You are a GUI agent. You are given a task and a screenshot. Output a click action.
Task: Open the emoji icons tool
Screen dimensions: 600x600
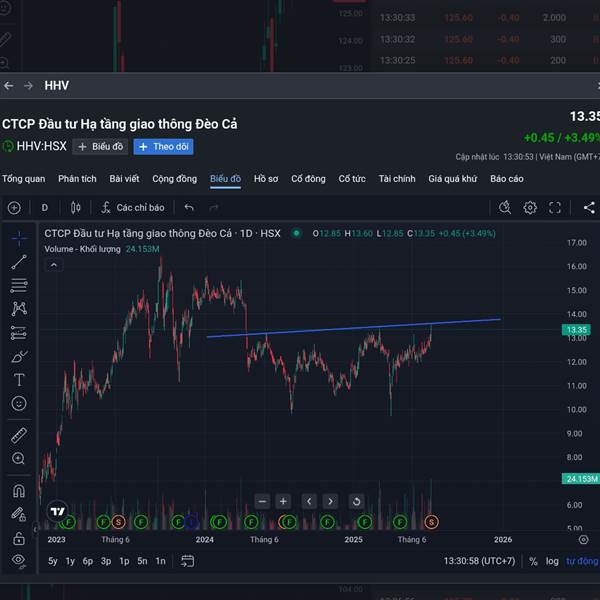tap(19, 403)
